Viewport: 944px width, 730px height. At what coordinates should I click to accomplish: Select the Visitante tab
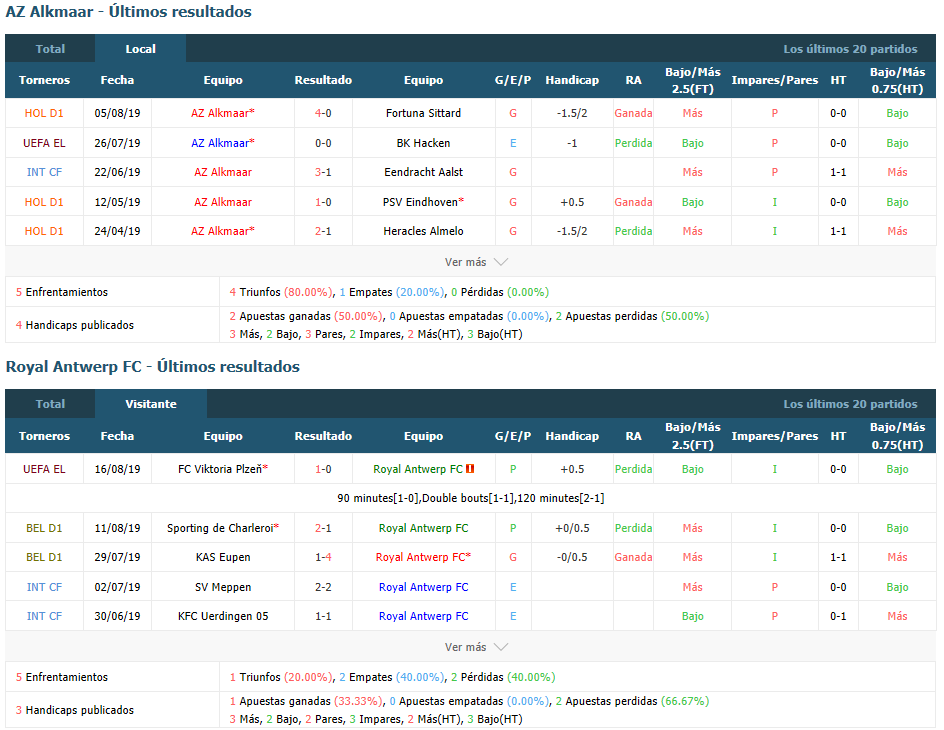tap(151, 404)
